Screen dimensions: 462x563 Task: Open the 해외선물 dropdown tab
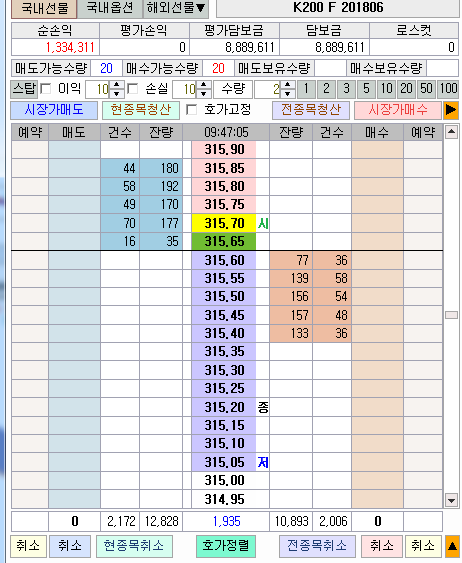[176, 8]
